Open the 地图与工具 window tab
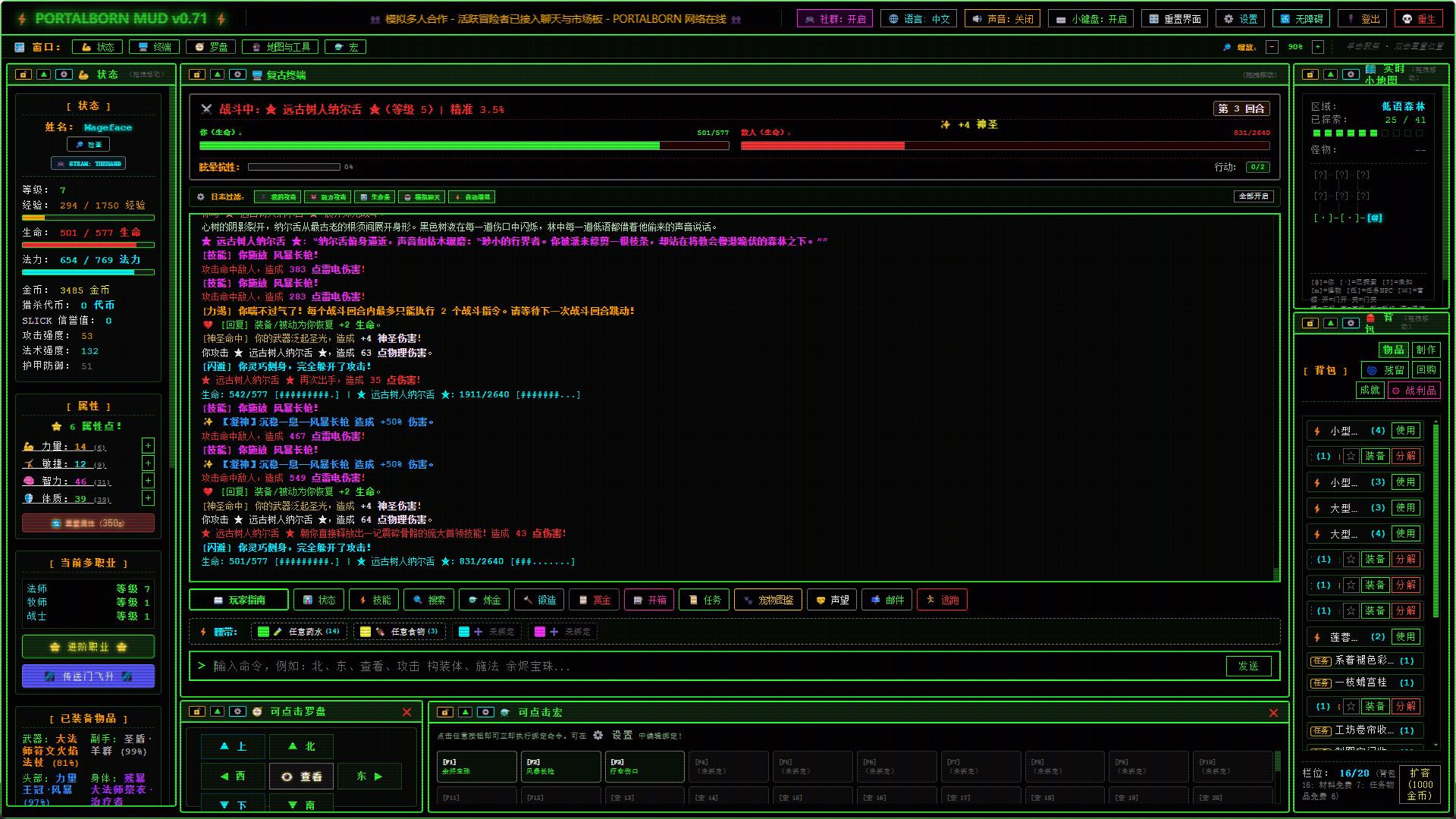1456x819 pixels. [281, 47]
